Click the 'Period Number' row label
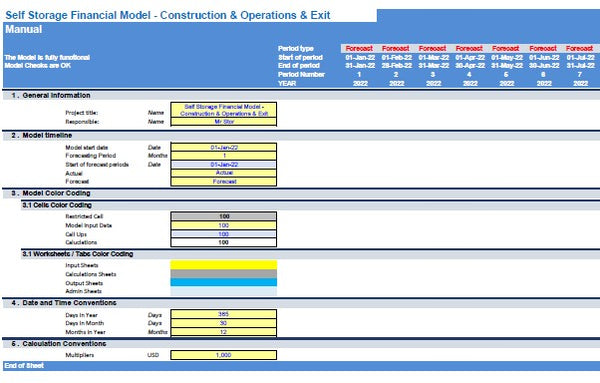This screenshot has height=383, width=600. click(302, 75)
